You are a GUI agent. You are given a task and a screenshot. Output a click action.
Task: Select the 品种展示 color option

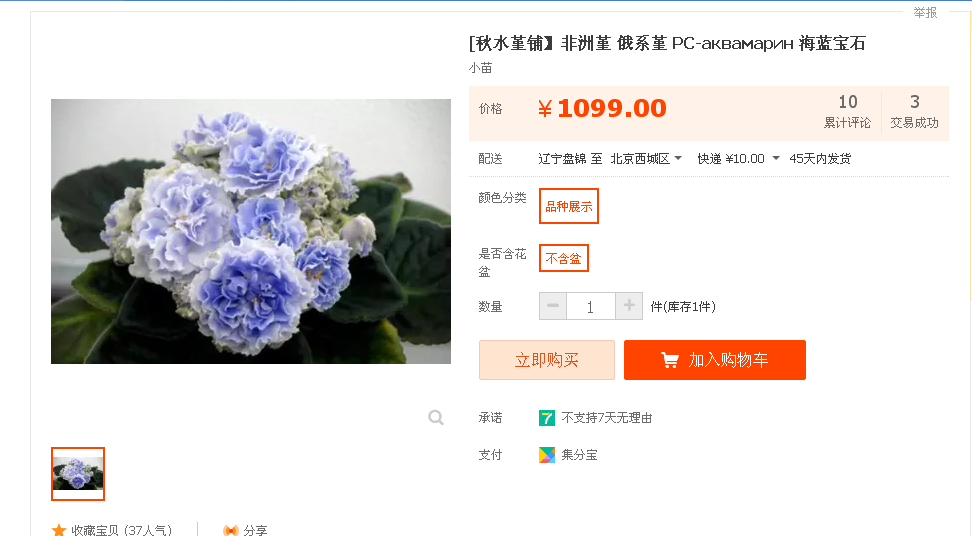[x=568, y=206]
